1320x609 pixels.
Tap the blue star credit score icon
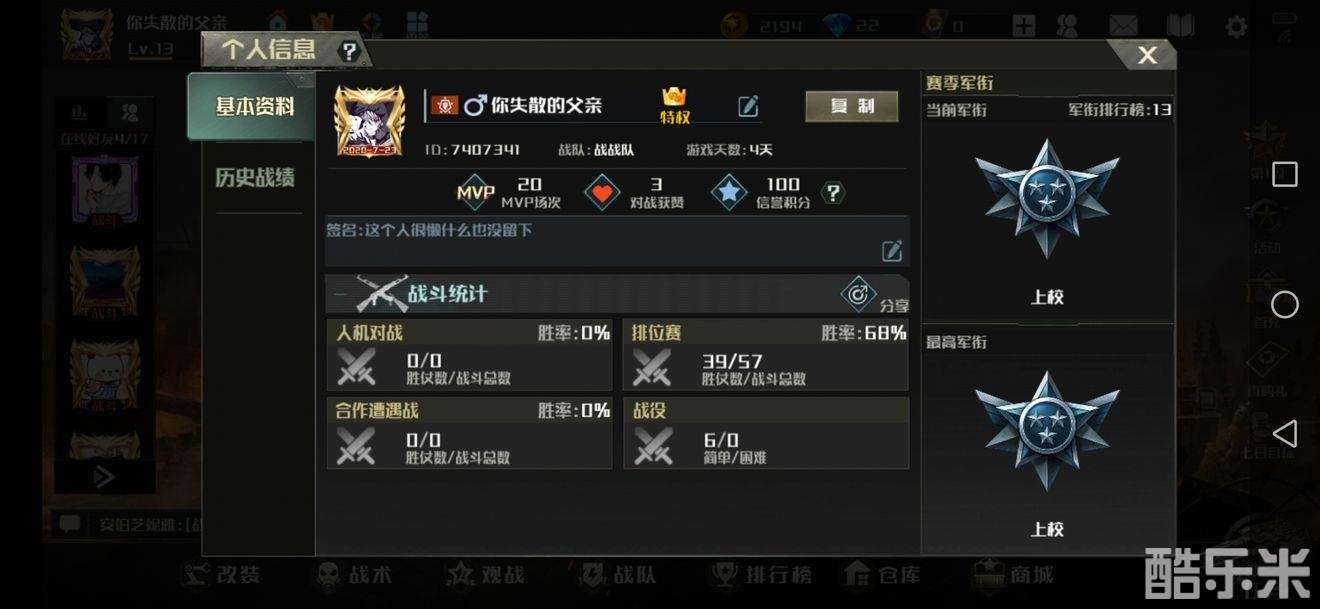pyautogui.click(x=729, y=193)
